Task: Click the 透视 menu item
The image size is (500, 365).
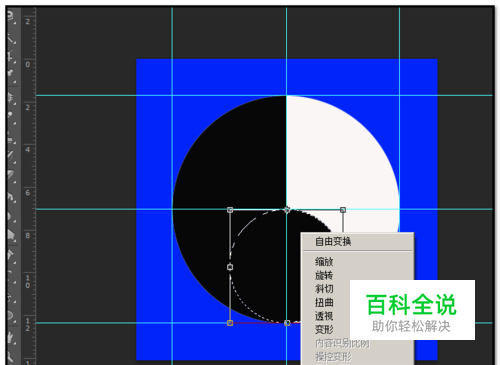Action: (324, 316)
